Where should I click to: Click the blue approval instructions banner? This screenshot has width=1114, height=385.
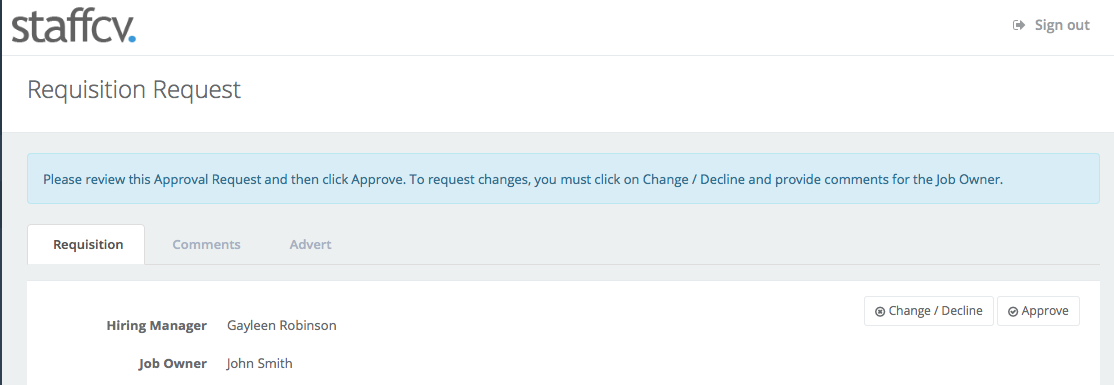click(x=563, y=179)
